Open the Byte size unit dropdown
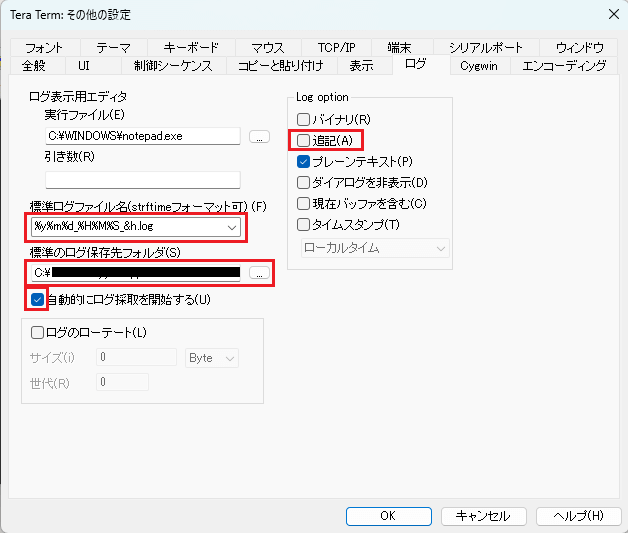Image resolution: width=628 pixels, height=533 pixels. (230, 357)
